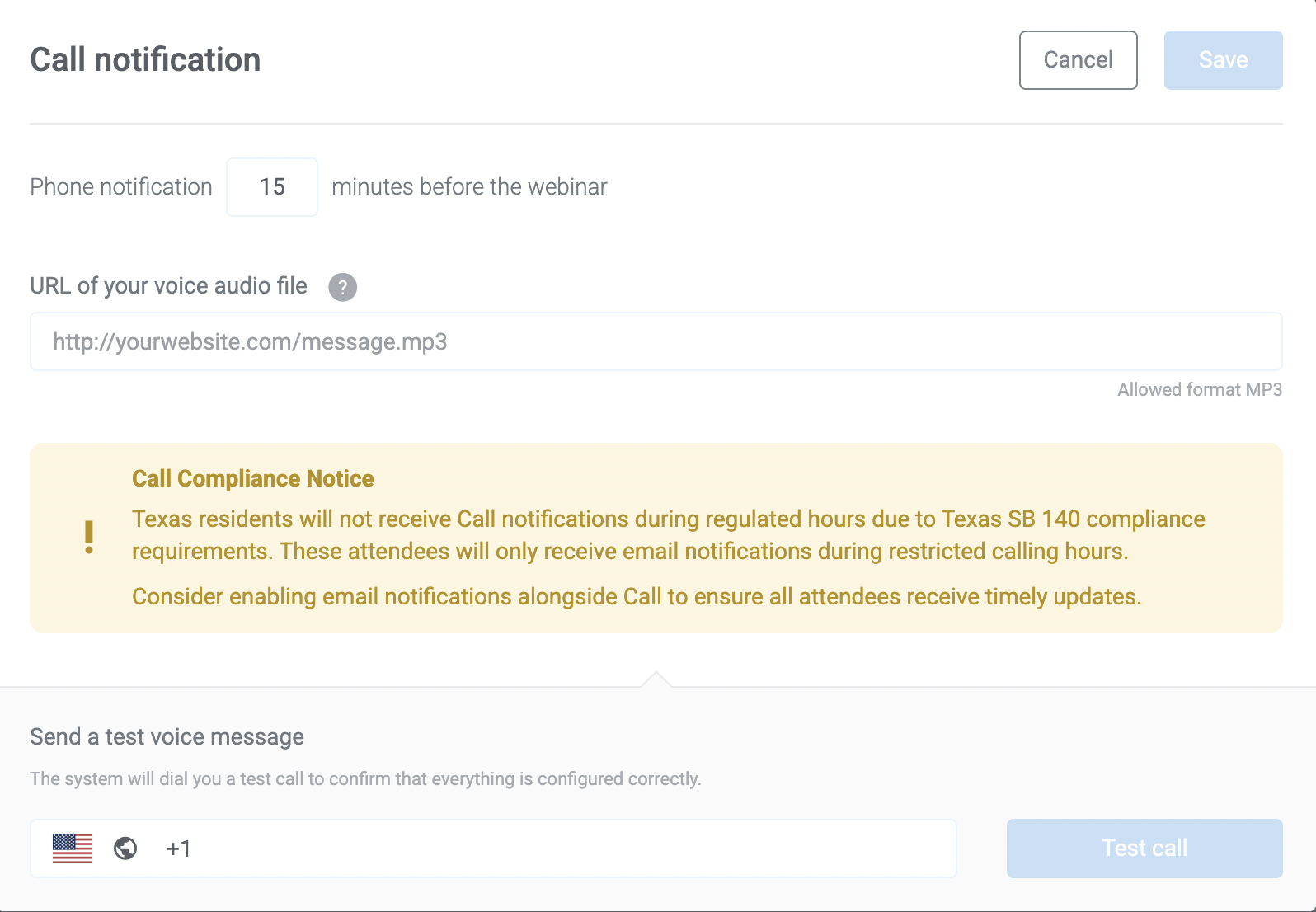Click the globe icon near the phone field
The width and height of the screenshot is (1316, 912).
point(125,848)
